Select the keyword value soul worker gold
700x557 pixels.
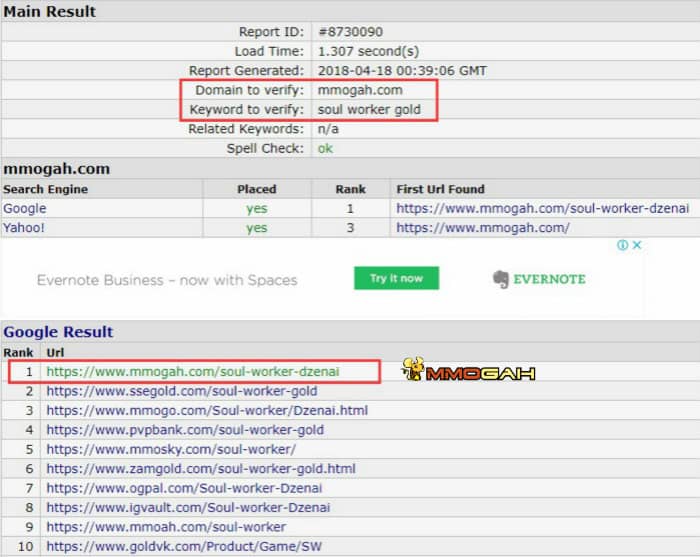[x=369, y=109]
